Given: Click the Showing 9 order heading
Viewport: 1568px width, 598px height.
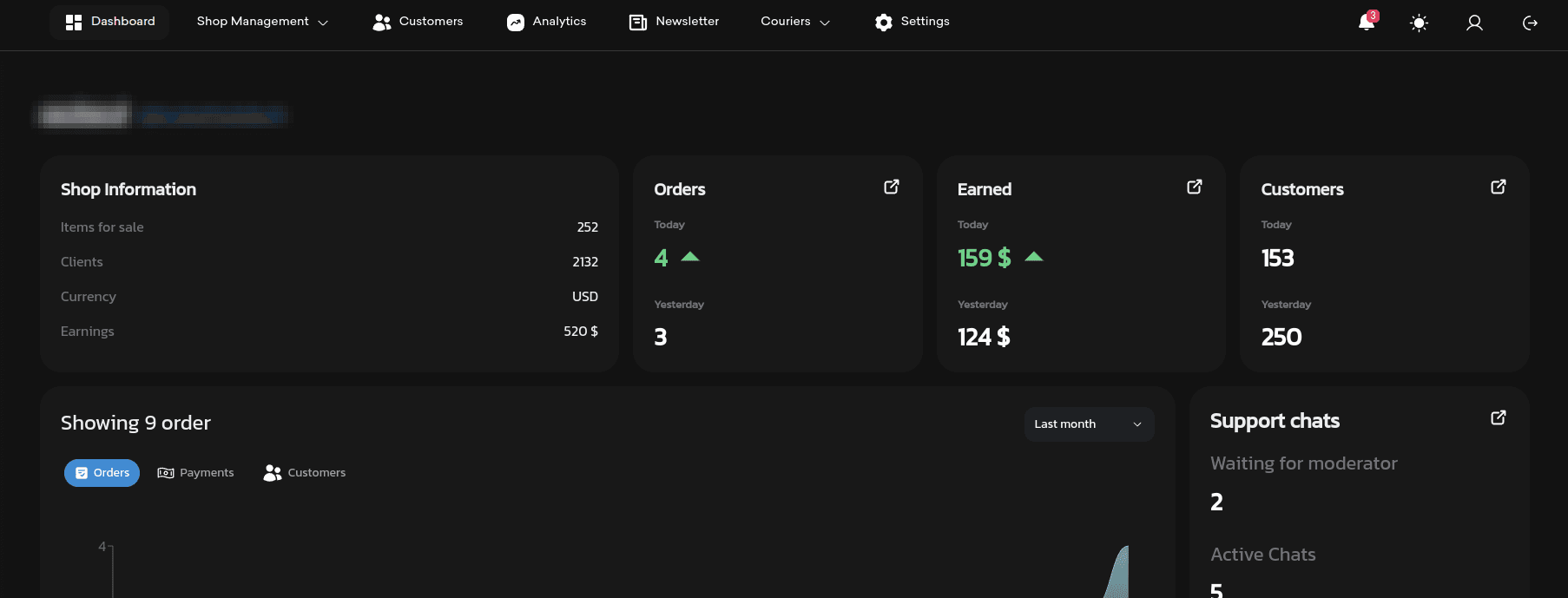Looking at the screenshot, I should [x=135, y=423].
